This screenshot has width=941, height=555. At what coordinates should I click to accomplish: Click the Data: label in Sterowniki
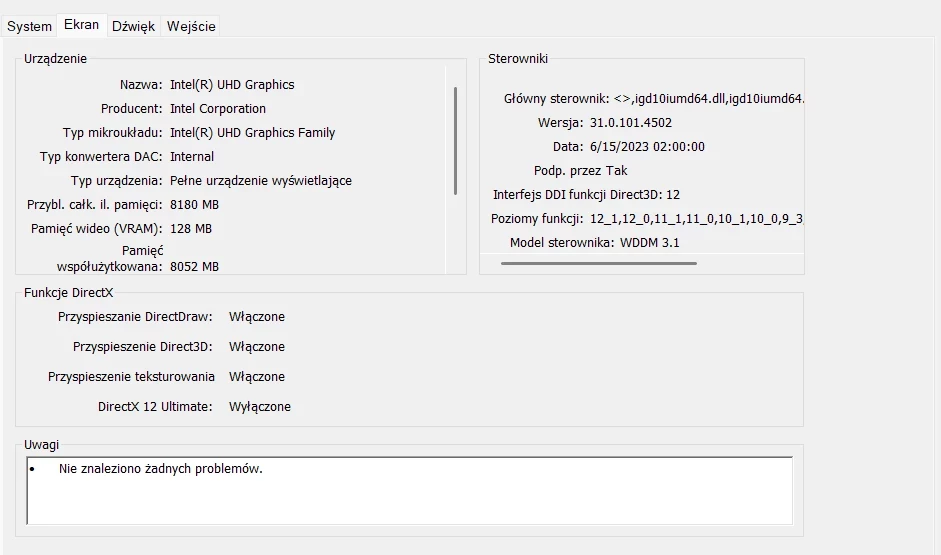pos(568,146)
